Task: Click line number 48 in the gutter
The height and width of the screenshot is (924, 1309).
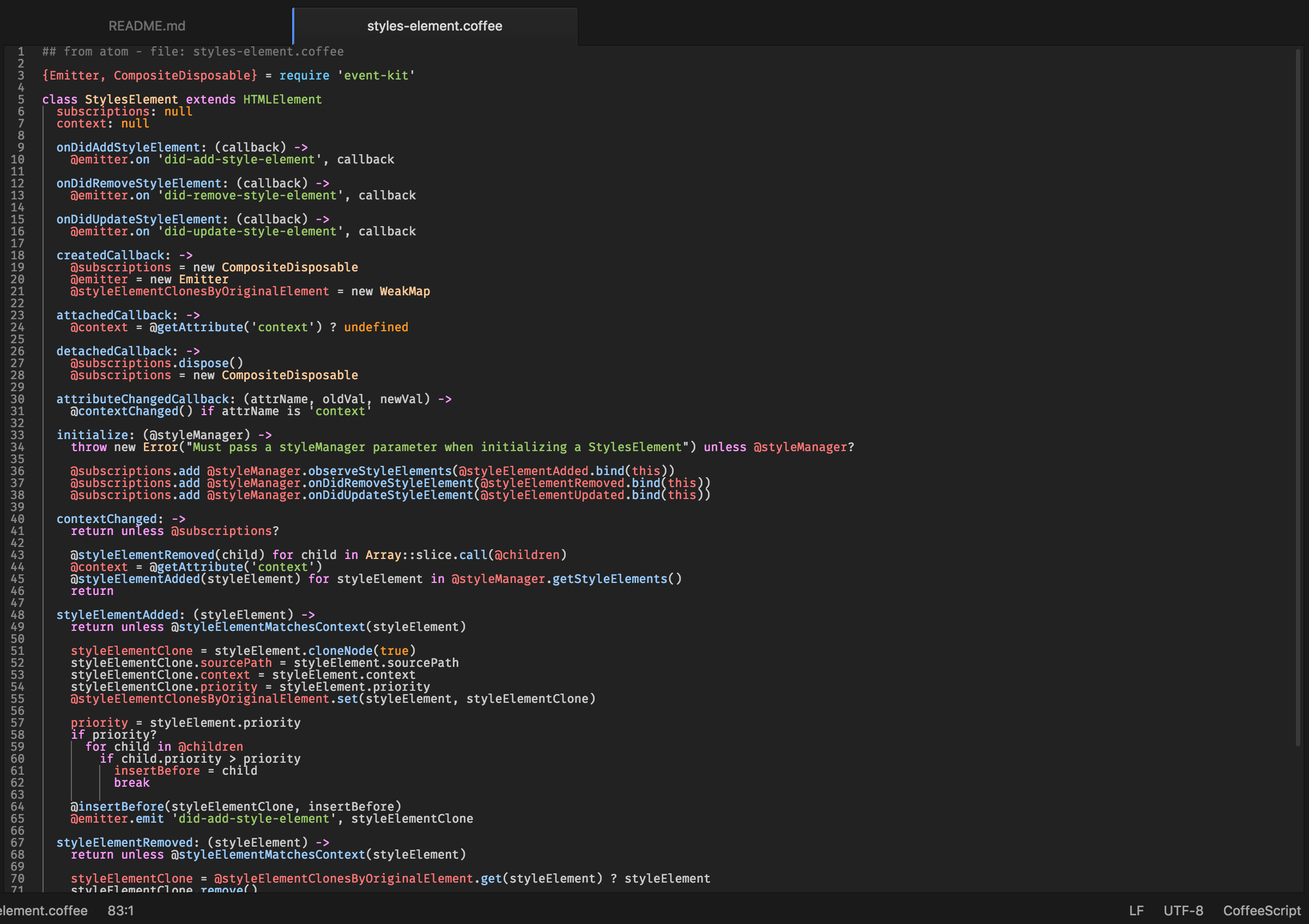Action: (17, 615)
